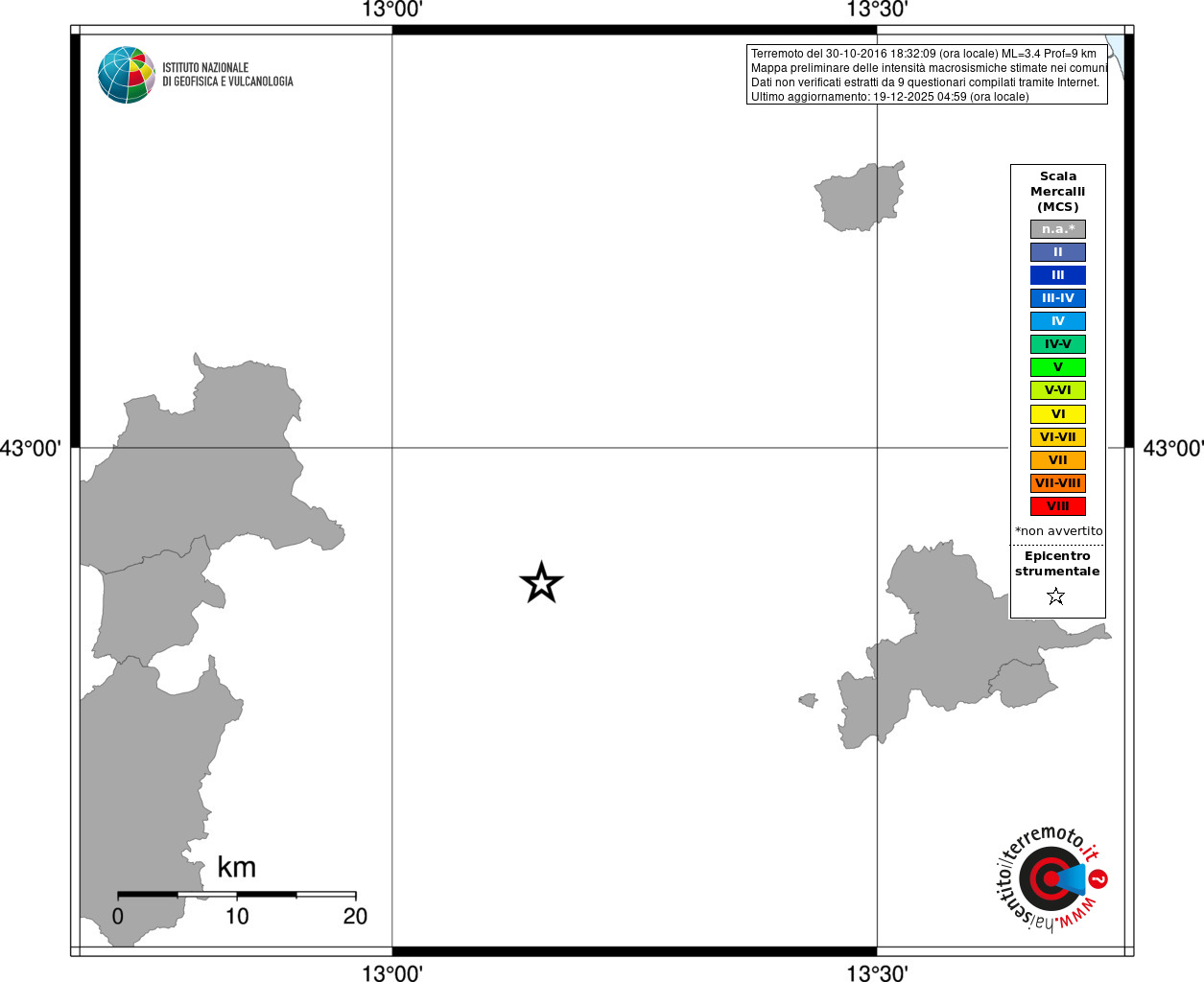Image resolution: width=1204 pixels, height=982 pixels.
Task: Click the intensity II legend swatch
Action: point(1058,252)
